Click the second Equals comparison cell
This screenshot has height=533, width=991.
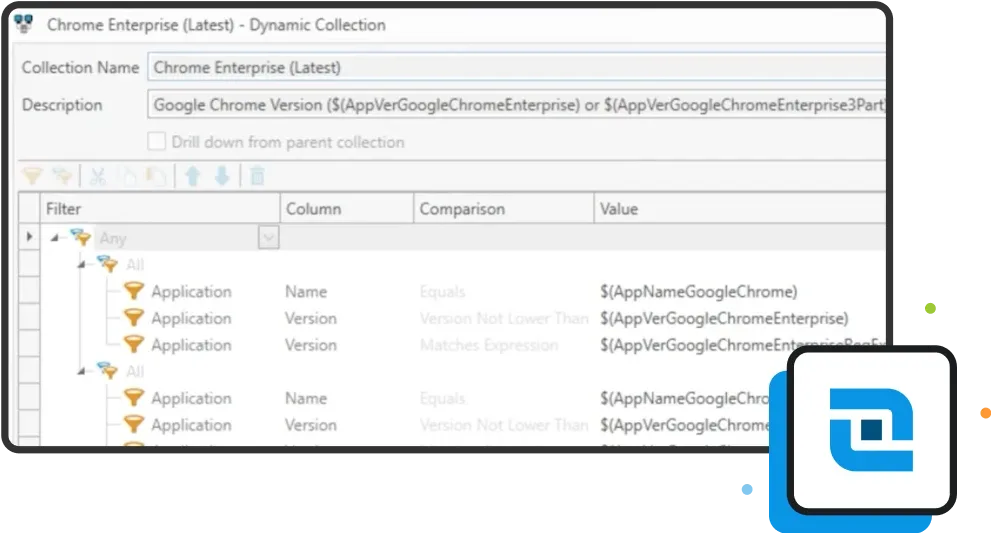(x=442, y=398)
